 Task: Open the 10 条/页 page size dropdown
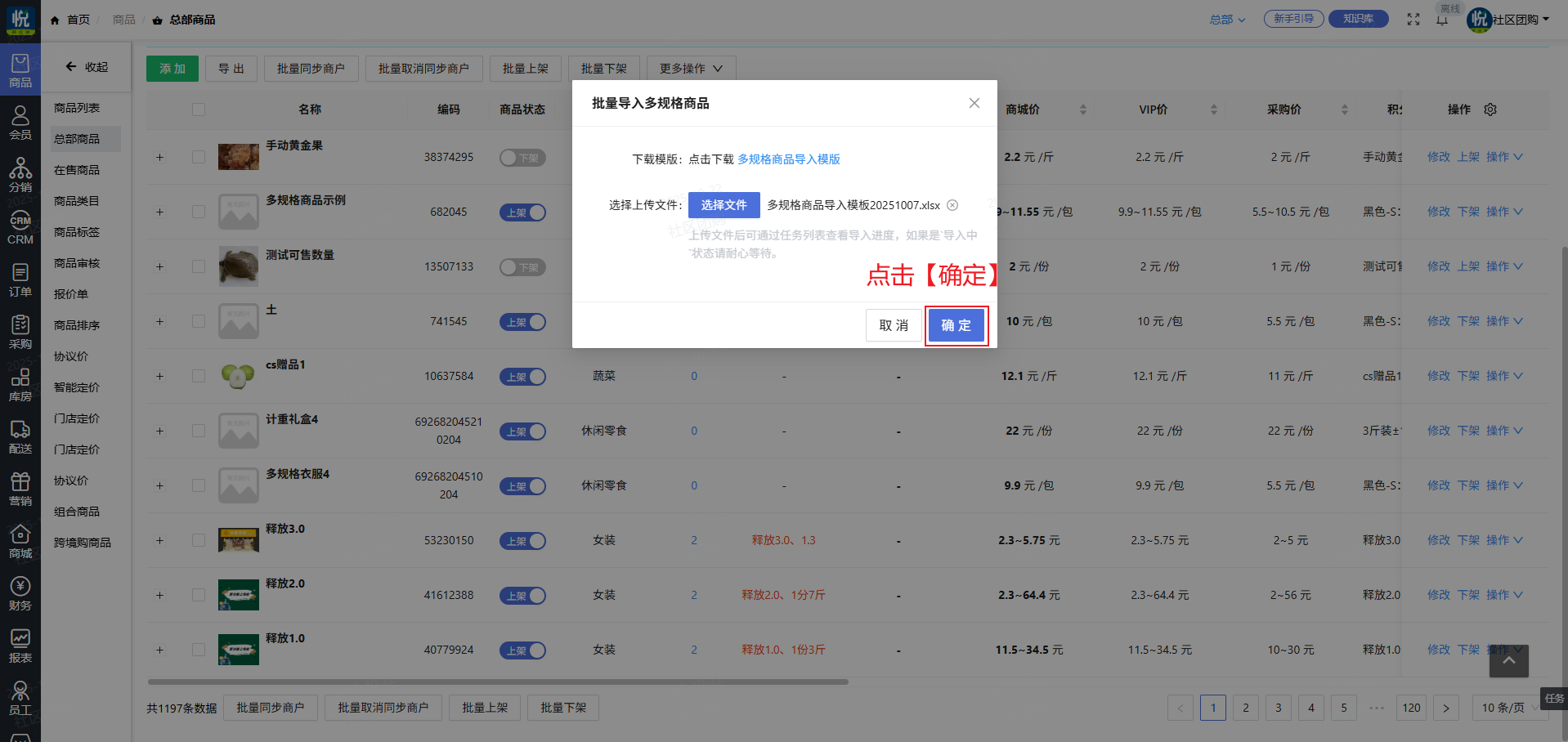(x=1508, y=708)
